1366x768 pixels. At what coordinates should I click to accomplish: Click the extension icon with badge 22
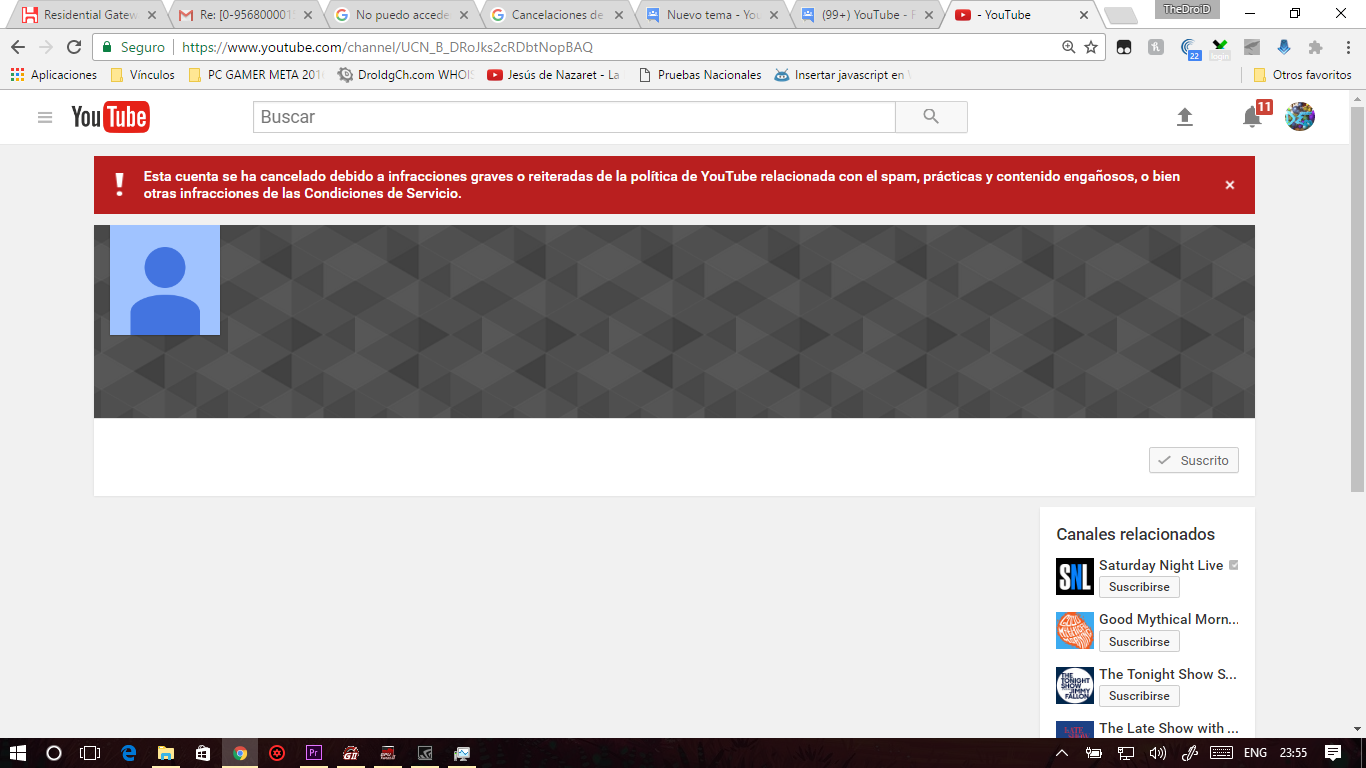click(x=1190, y=48)
